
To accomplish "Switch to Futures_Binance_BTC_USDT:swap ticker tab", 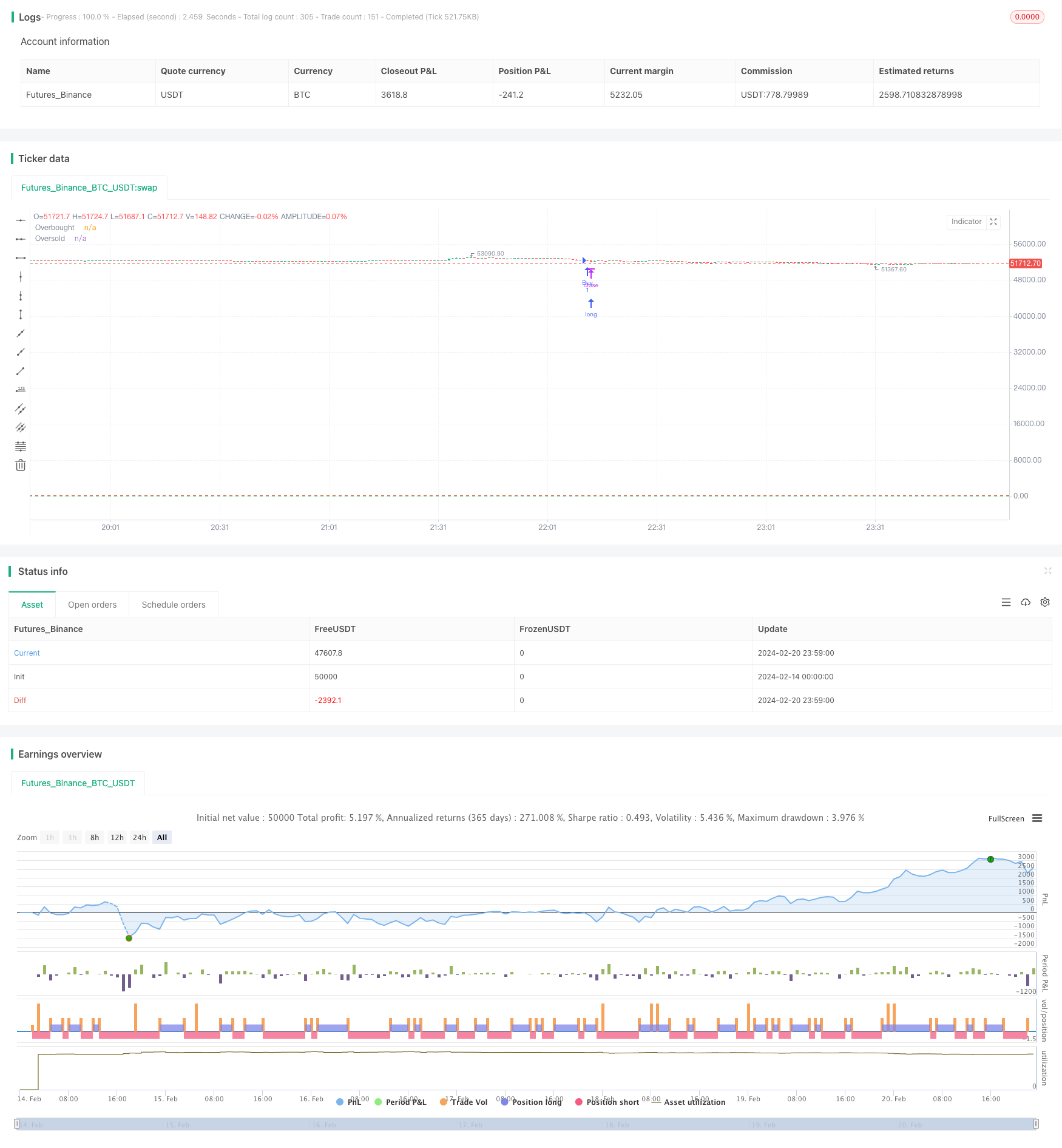I will 89,188.
